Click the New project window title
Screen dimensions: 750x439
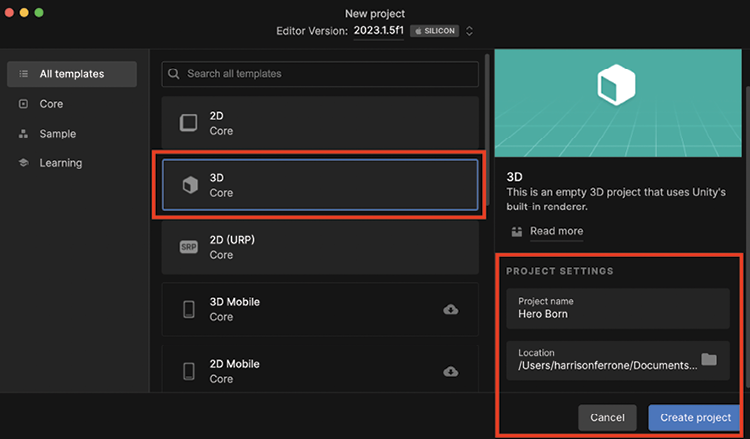tap(375, 13)
